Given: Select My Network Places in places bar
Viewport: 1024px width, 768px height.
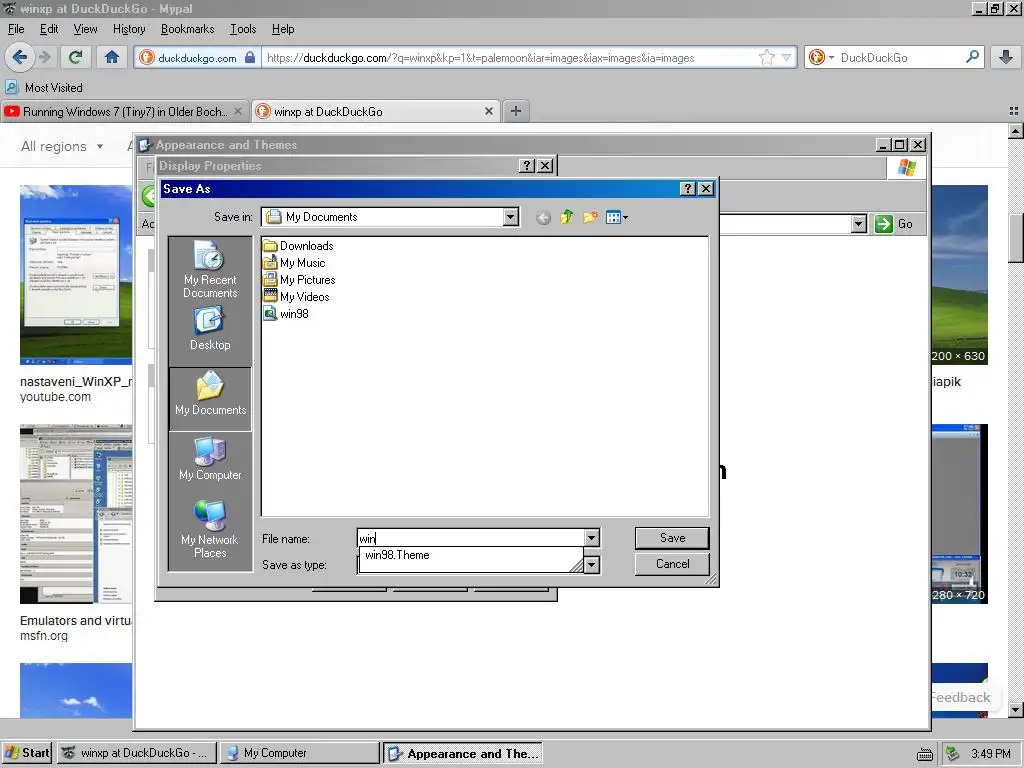Looking at the screenshot, I should (x=210, y=529).
